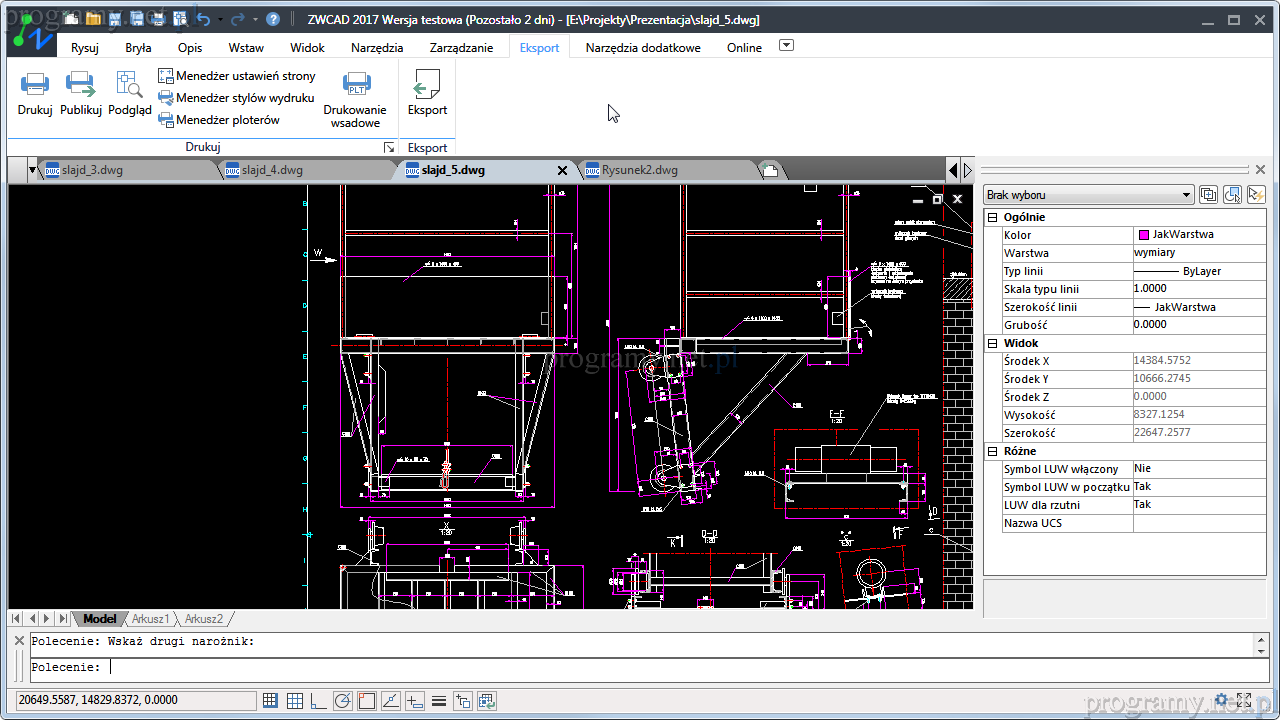
Task: Switch to the slajd_3.dwg document tab
Action: coord(92,170)
